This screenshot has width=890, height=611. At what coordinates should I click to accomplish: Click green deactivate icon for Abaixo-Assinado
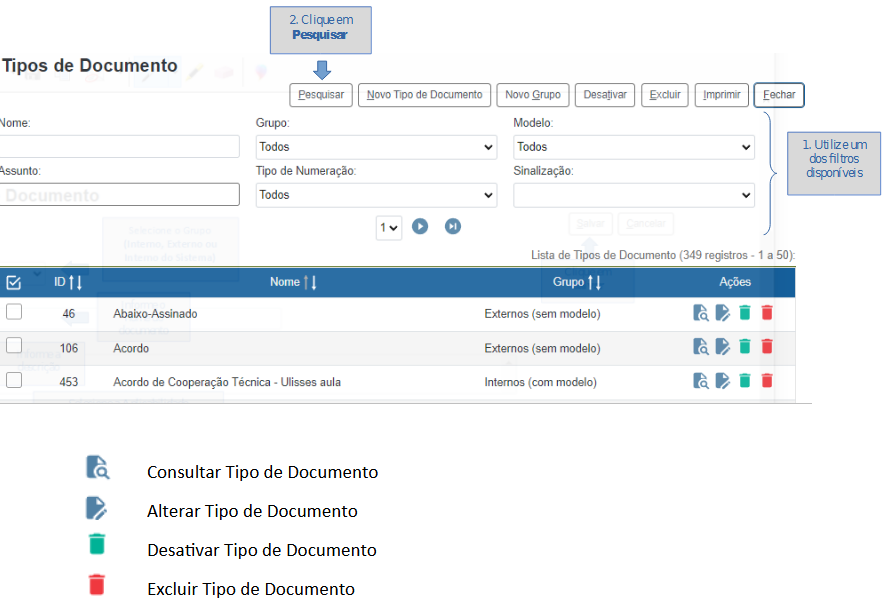745,313
